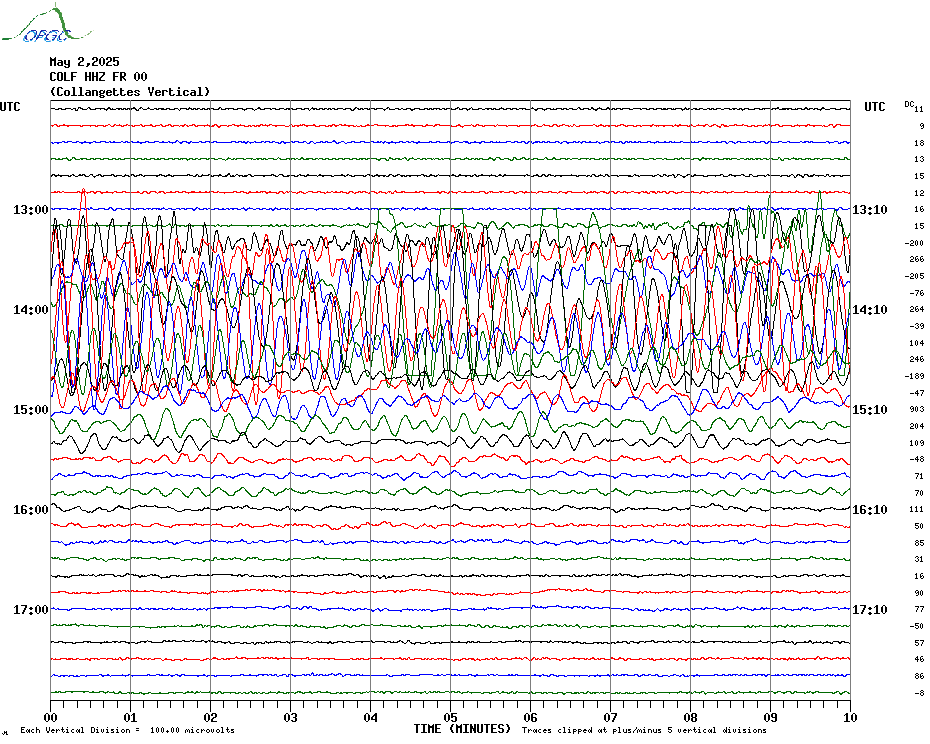Click the UTC label left of the plot

click(x=10, y=107)
